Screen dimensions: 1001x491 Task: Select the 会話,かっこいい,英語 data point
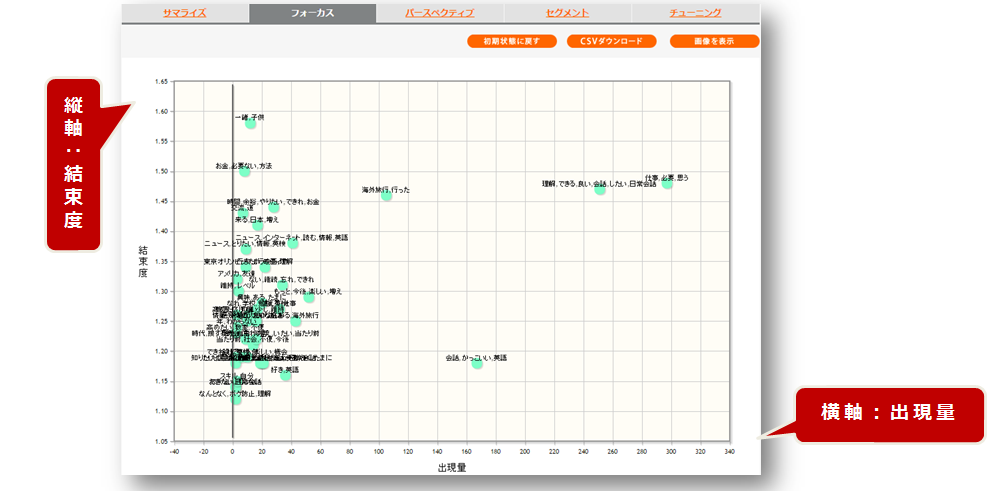[x=477, y=363]
